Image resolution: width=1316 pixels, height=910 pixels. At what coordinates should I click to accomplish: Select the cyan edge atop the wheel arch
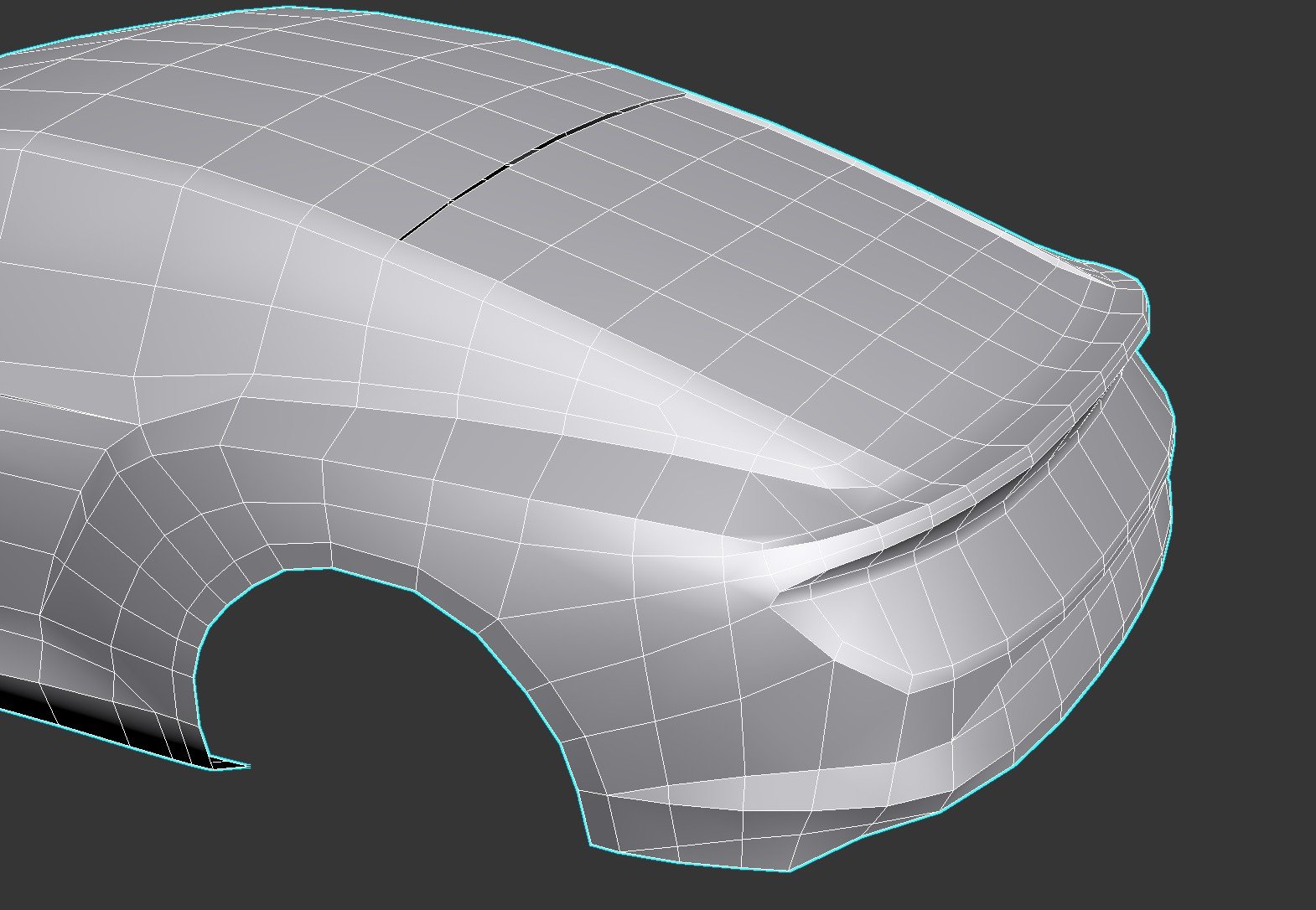pyautogui.click(x=310, y=570)
